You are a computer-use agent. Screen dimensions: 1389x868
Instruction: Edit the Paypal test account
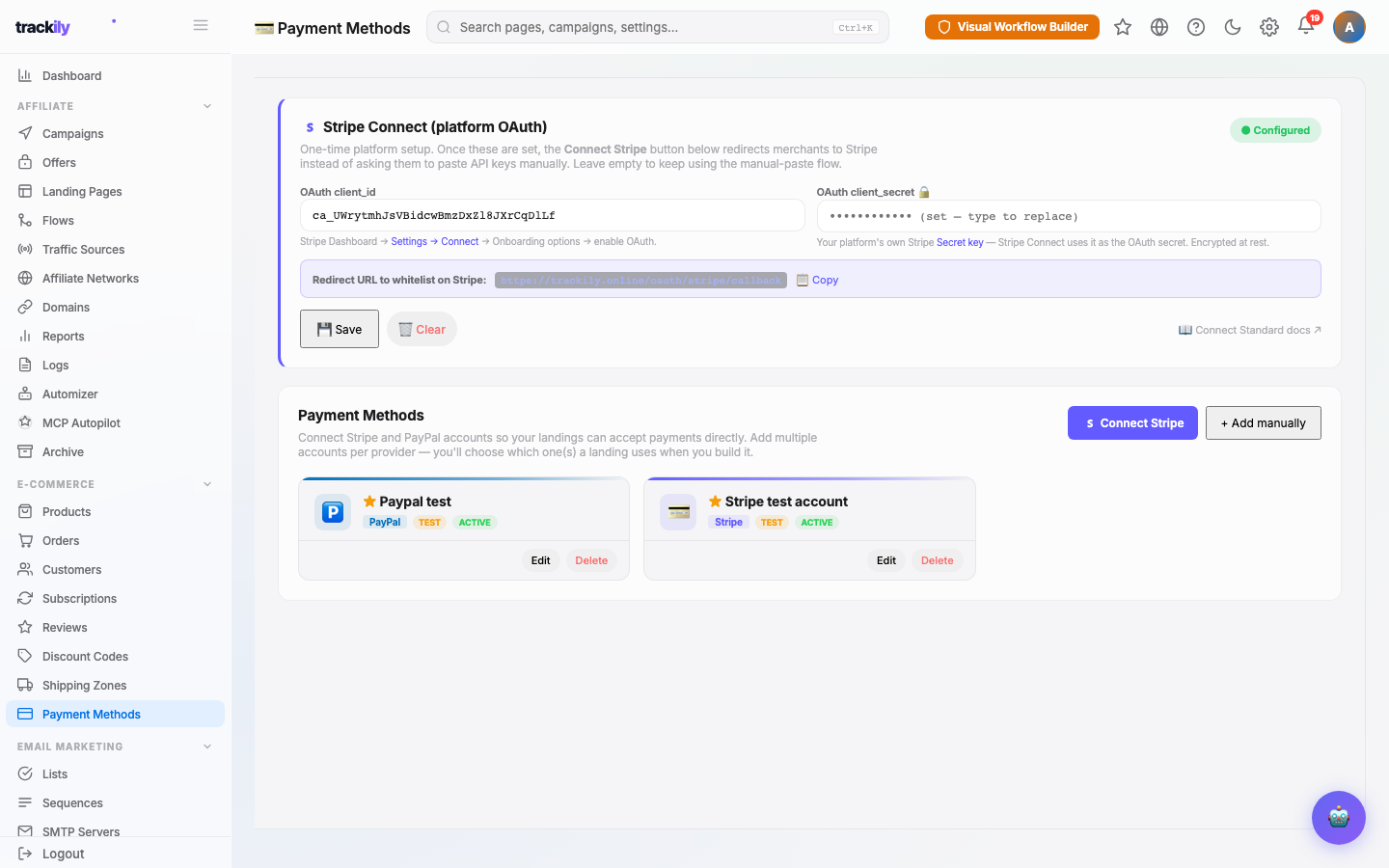540,560
